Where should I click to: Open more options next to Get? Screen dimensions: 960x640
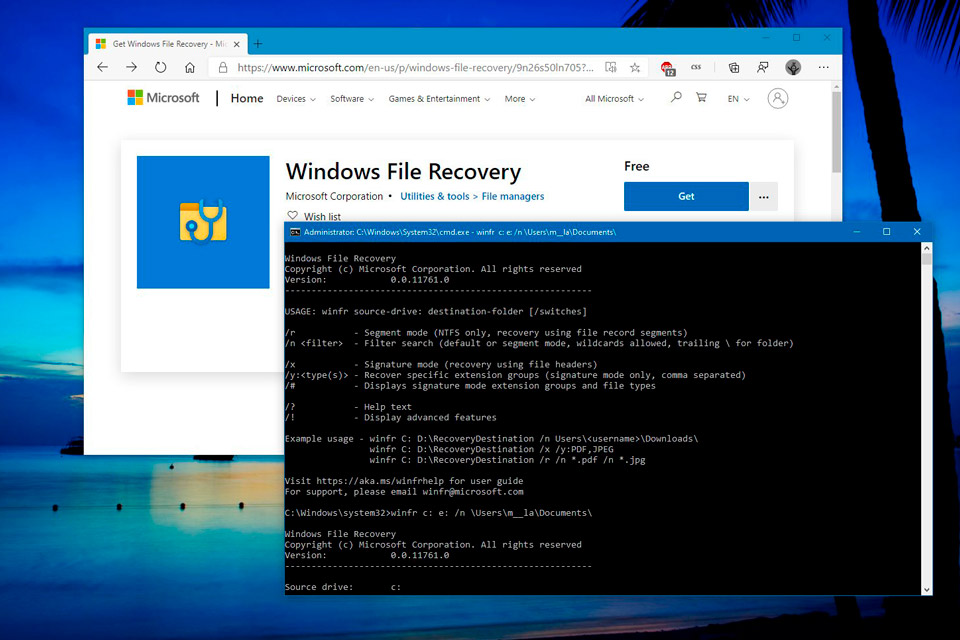[x=763, y=197]
